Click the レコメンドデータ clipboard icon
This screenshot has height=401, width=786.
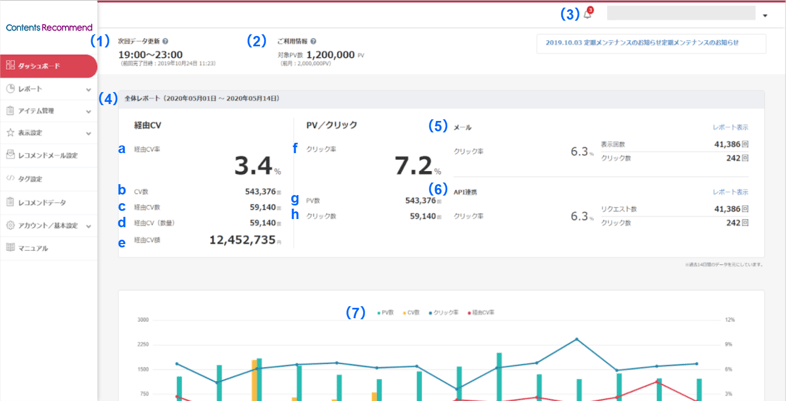[x=11, y=202]
